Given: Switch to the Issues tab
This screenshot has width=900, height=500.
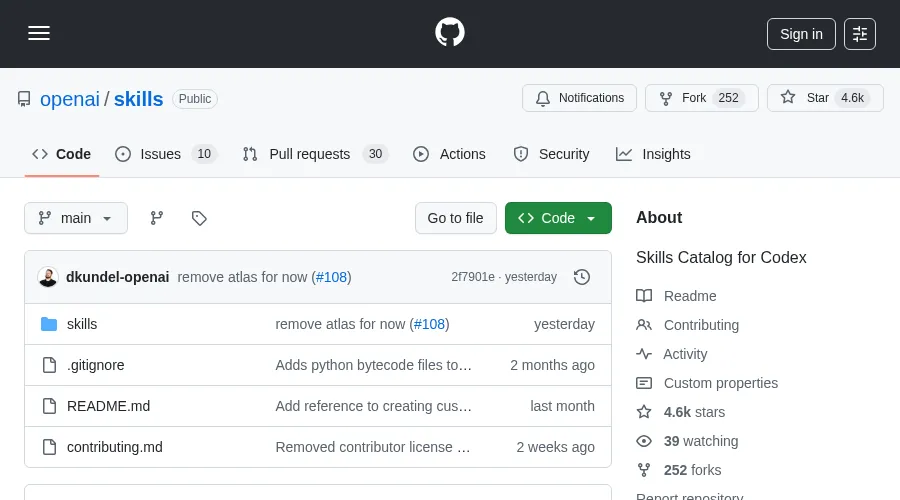Looking at the screenshot, I should click(x=160, y=154).
